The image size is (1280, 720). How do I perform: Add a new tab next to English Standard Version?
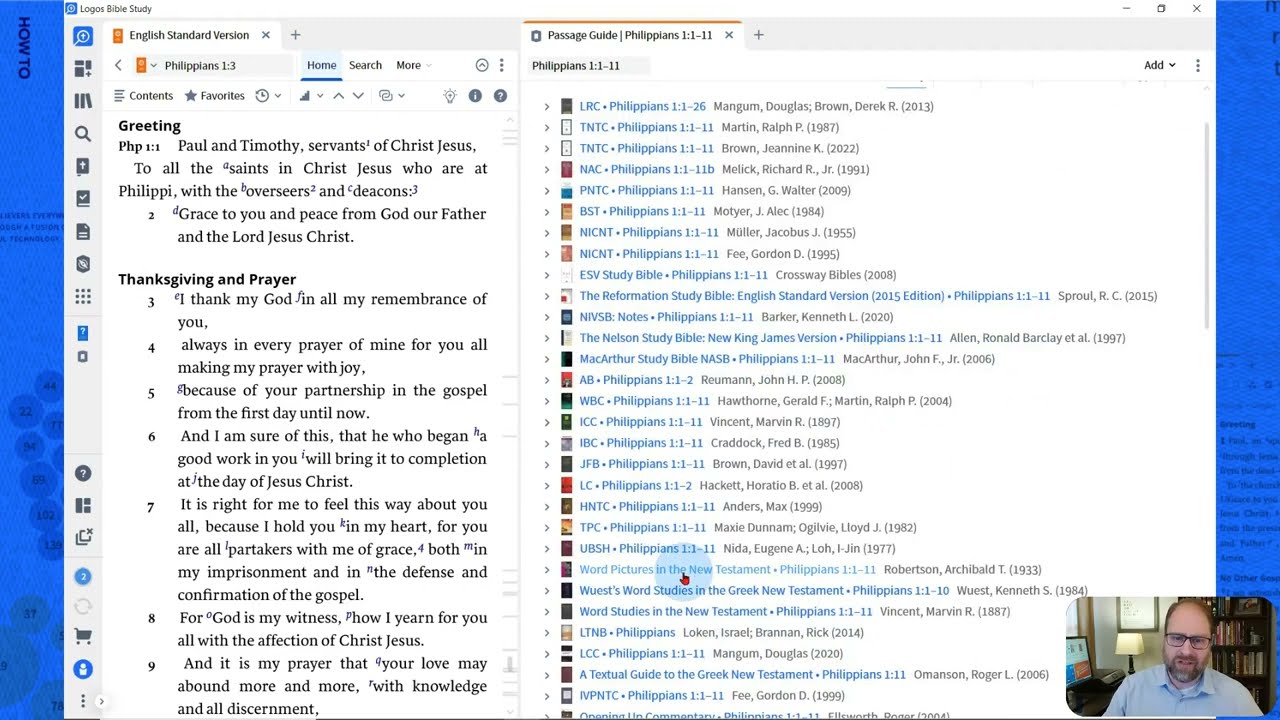click(x=295, y=35)
